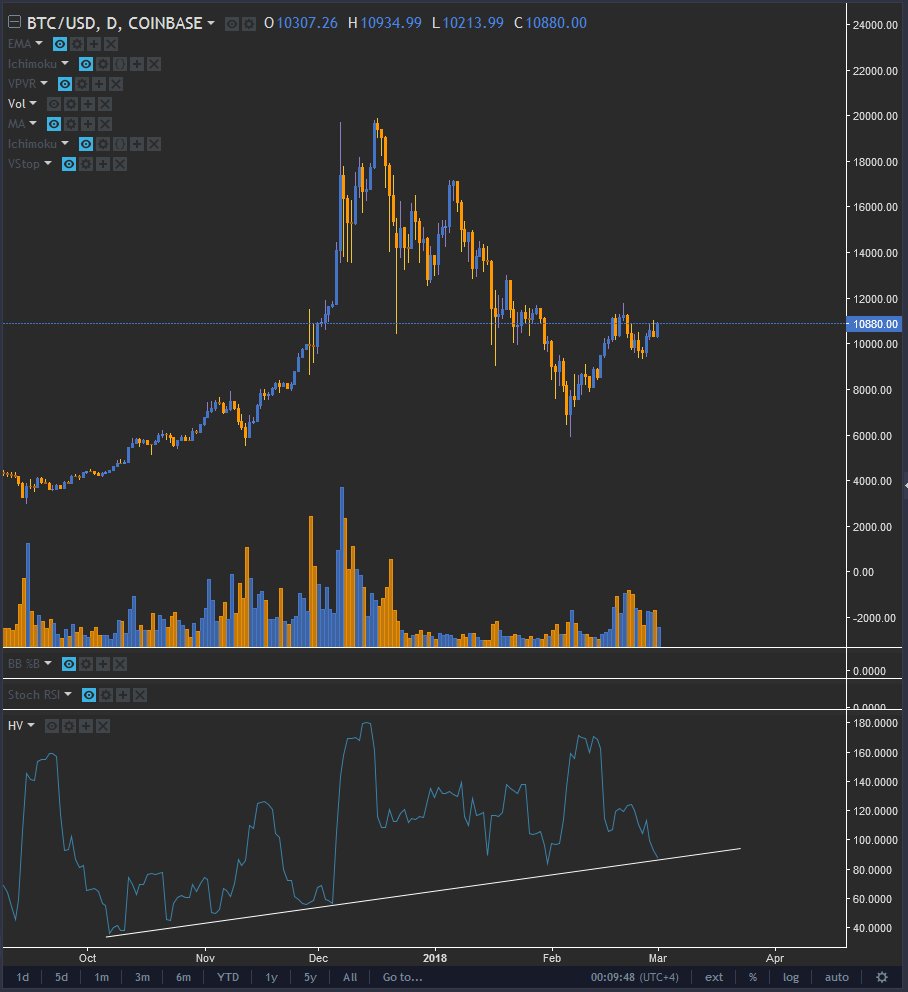Select the 3m time range
The width and height of the screenshot is (908, 992).
pos(142,977)
